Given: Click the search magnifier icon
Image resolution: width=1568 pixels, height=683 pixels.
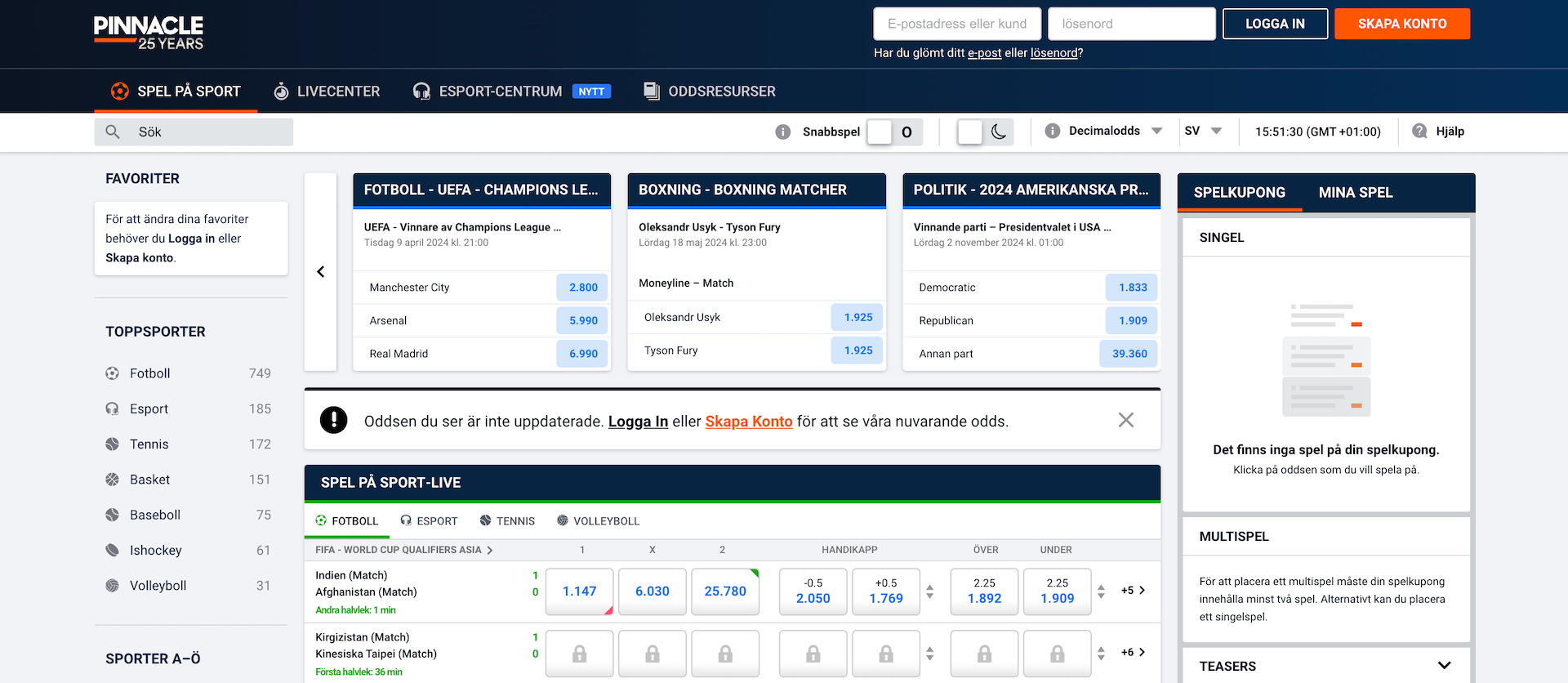Looking at the screenshot, I should click(113, 132).
